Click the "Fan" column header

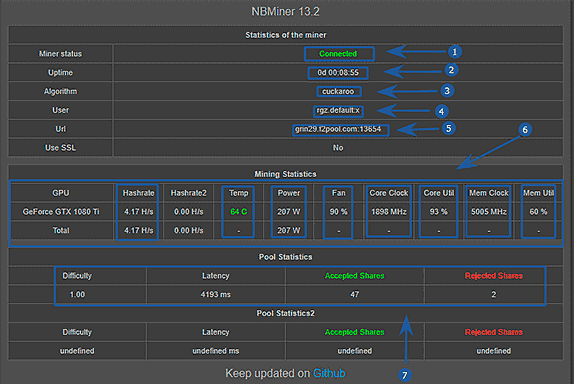339,193
